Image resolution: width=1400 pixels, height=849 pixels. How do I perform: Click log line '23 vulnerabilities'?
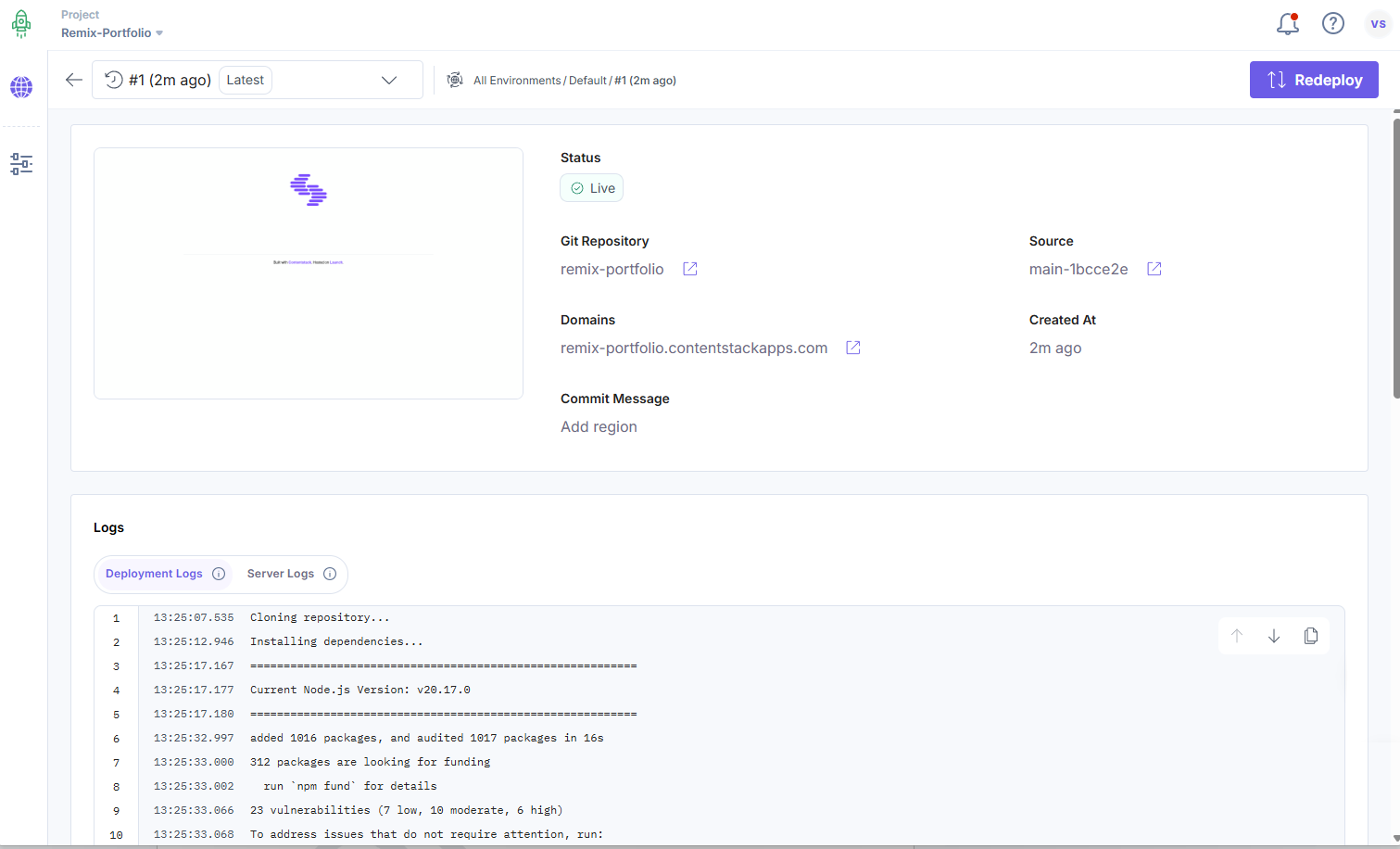click(406, 810)
